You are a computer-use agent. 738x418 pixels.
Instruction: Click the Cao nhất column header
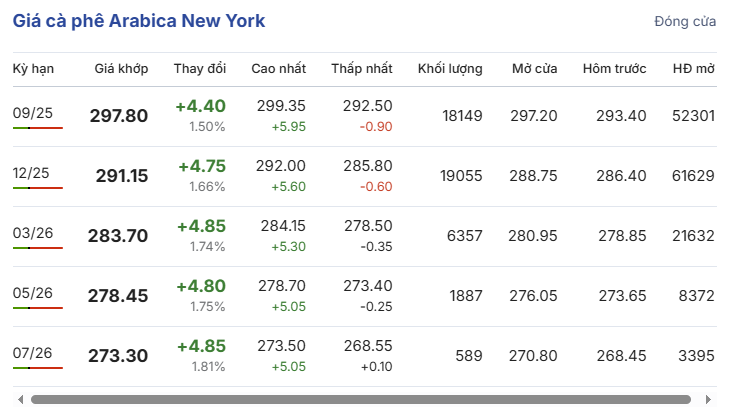278,69
